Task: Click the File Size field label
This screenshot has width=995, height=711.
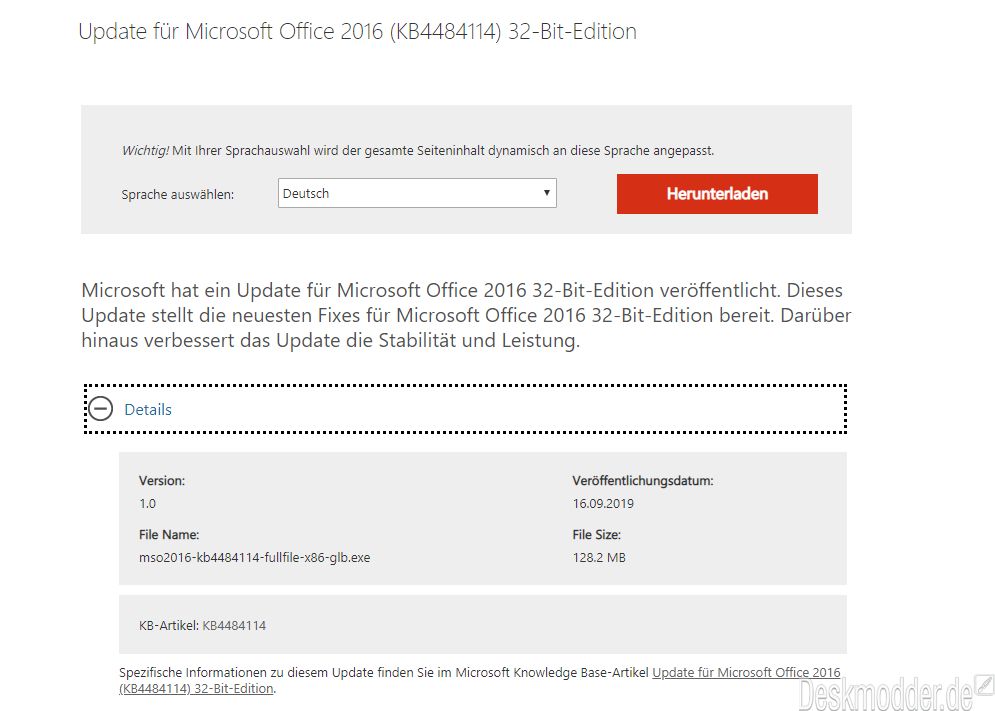Action: pos(597,535)
